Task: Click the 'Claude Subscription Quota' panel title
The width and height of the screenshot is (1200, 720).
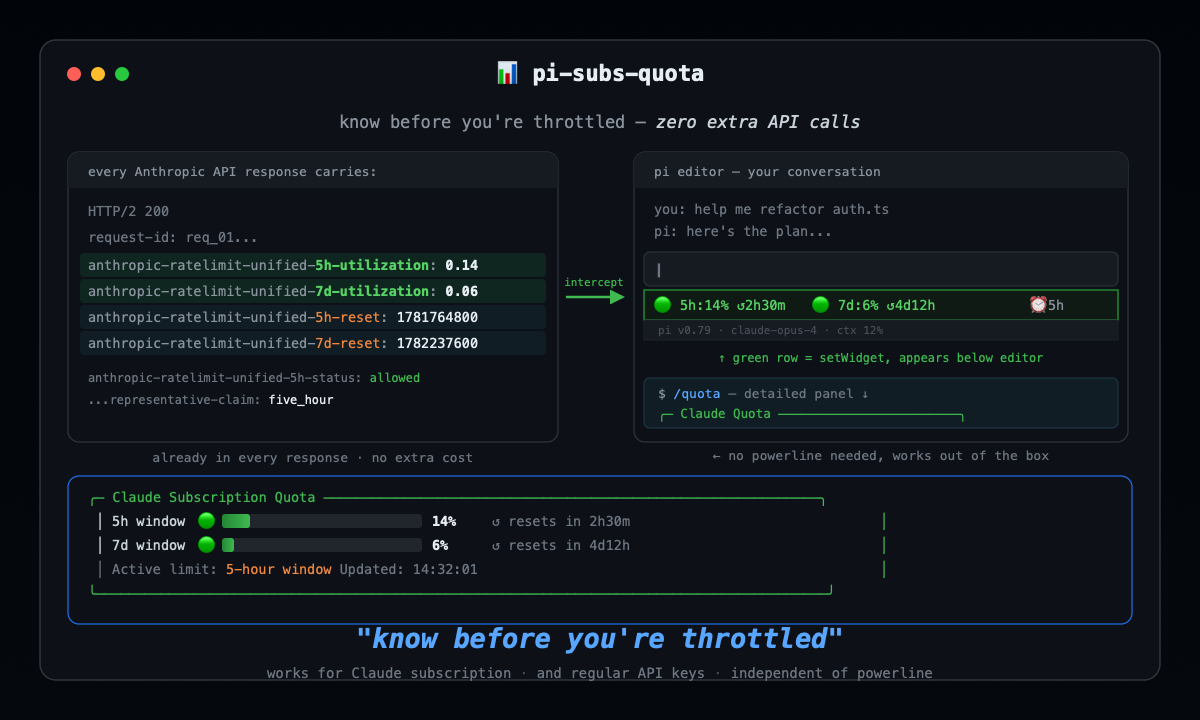Action: pyautogui.click(x=213, y=497)
